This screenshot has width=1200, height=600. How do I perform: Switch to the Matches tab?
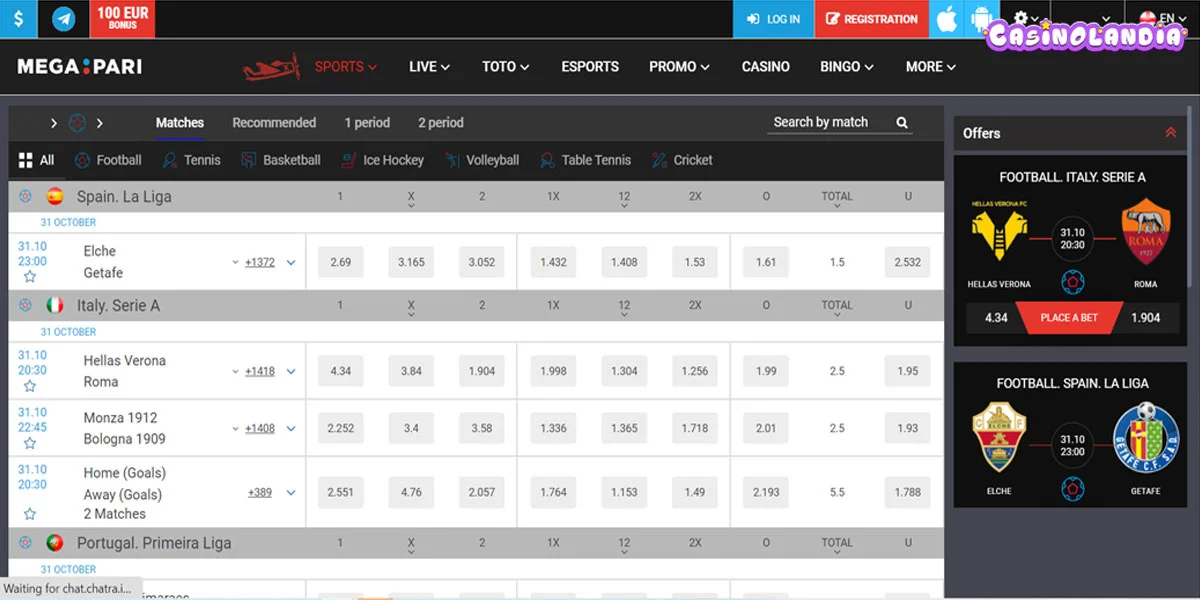180,123
